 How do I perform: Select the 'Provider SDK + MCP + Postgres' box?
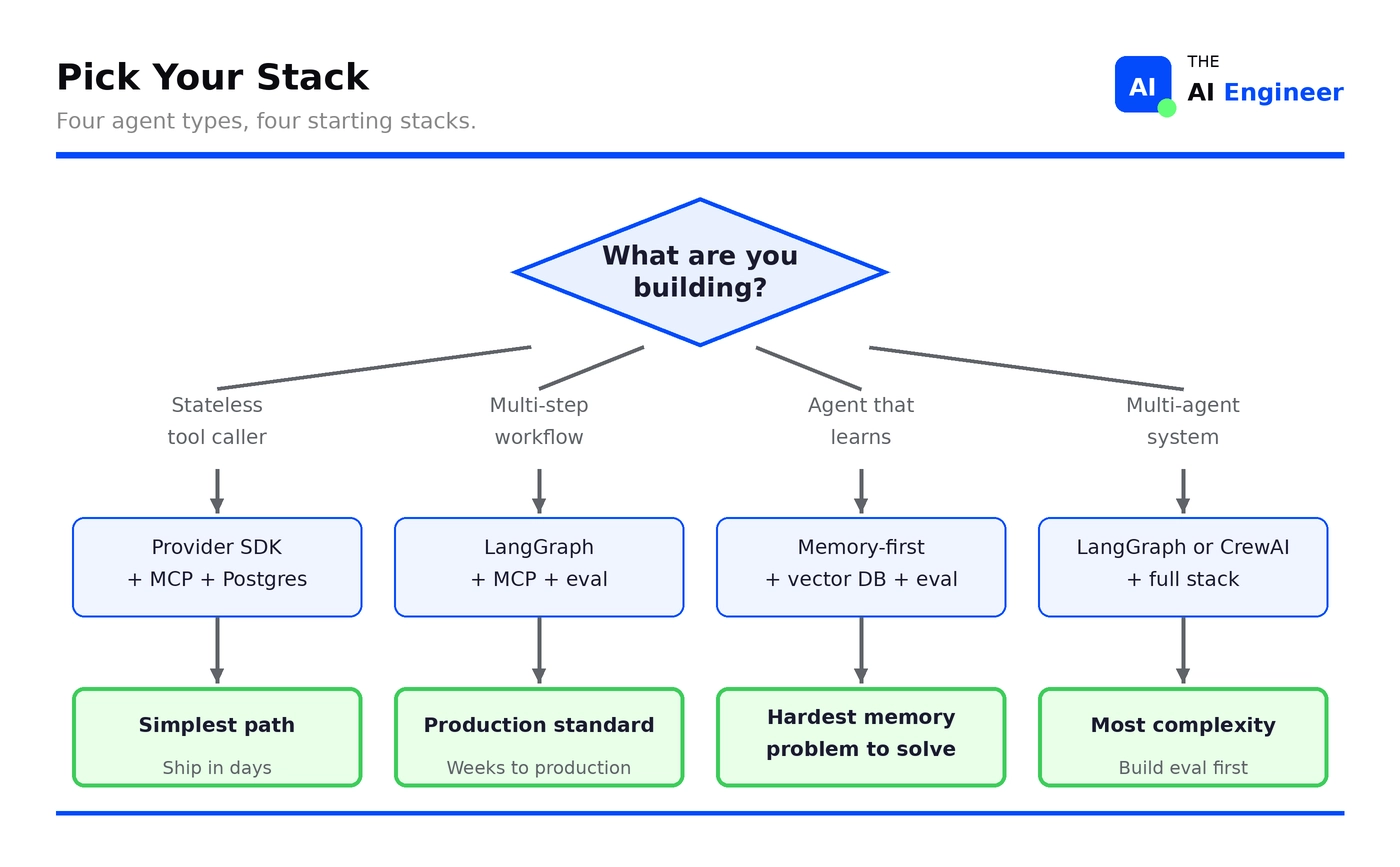tap(217, 567)
